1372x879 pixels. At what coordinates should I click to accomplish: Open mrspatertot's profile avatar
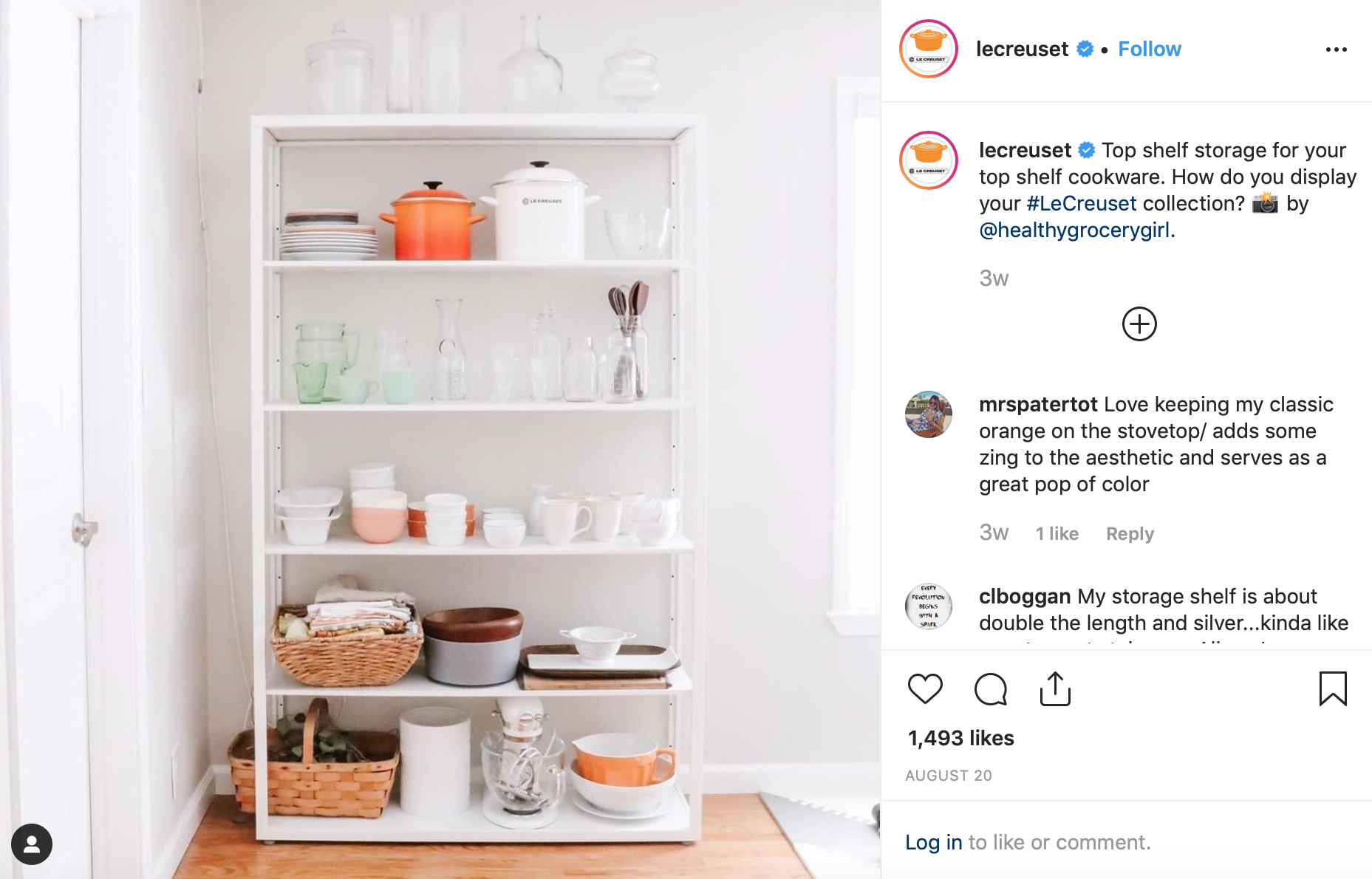(929, 414)
